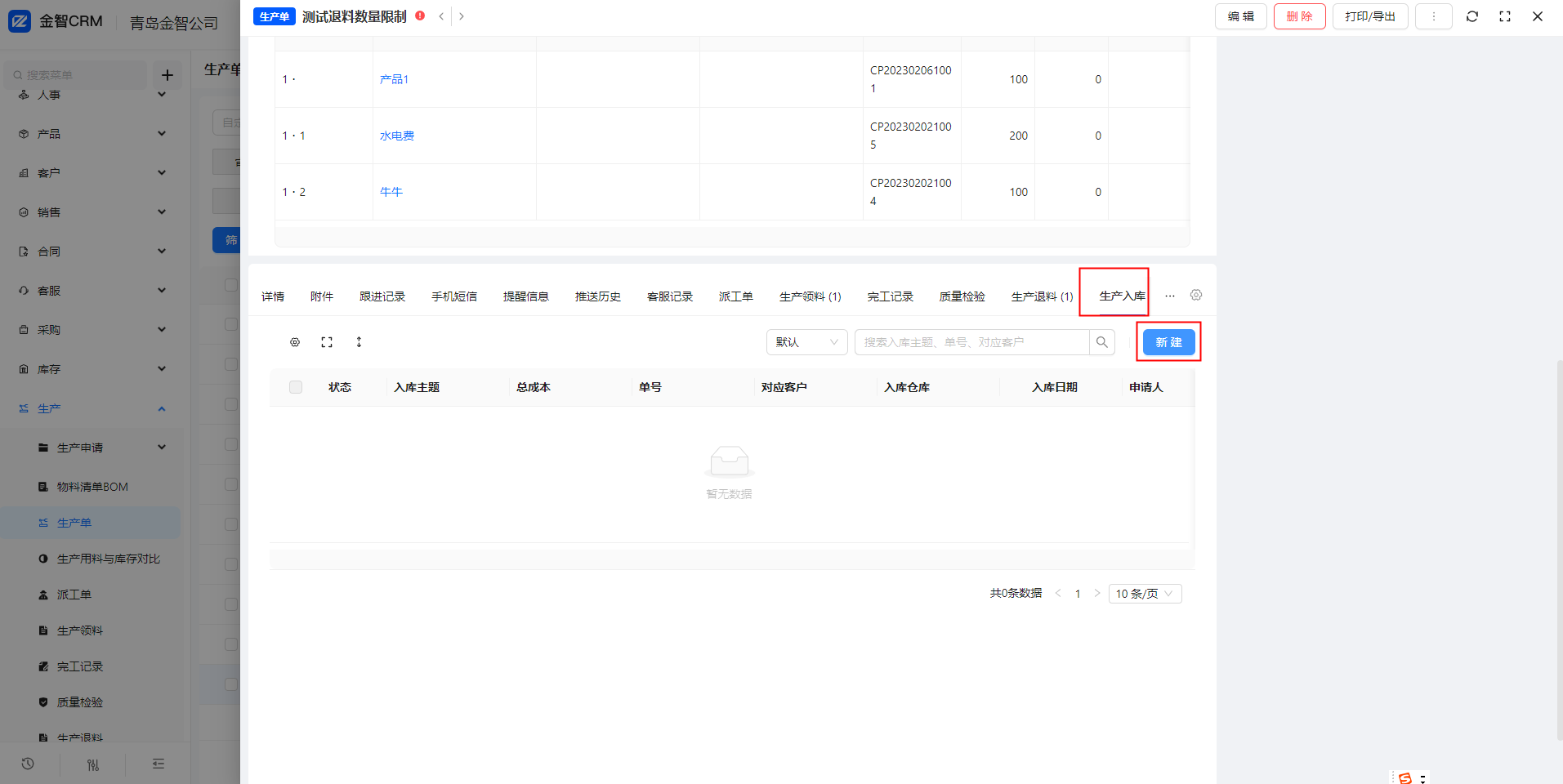1563x784 pixels.
Task: Open 物料清单BOM in the sidebar
Action: coord(92,487)
